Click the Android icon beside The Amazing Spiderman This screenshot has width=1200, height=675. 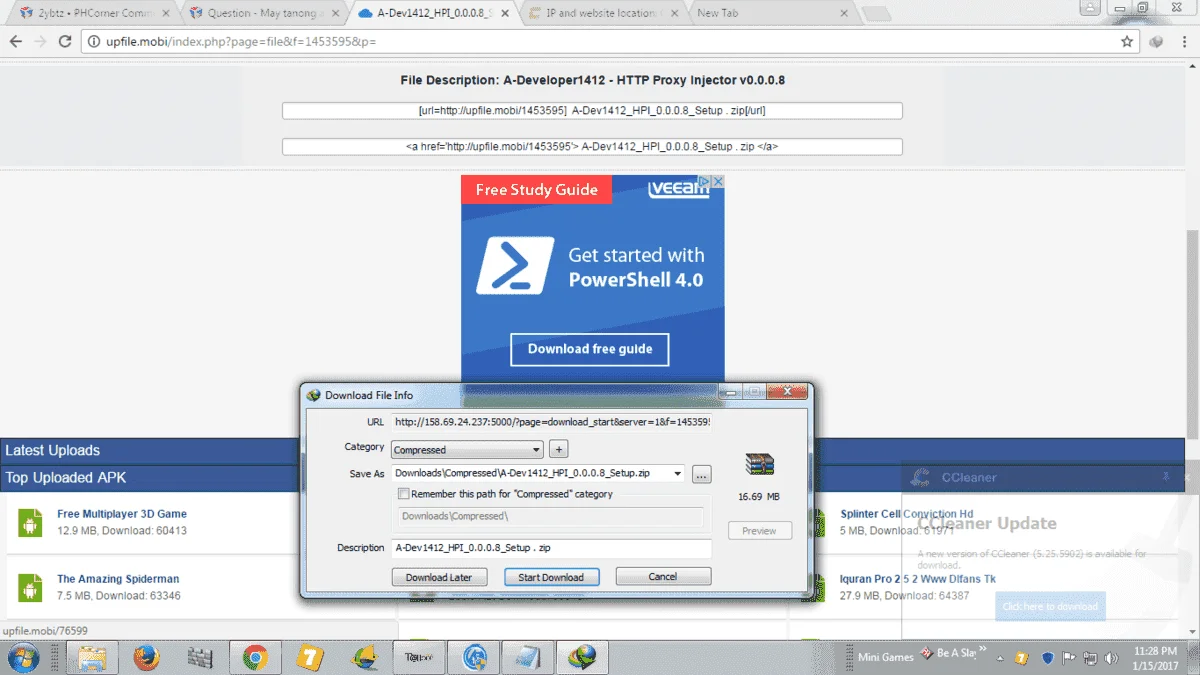tap(31, 587)
